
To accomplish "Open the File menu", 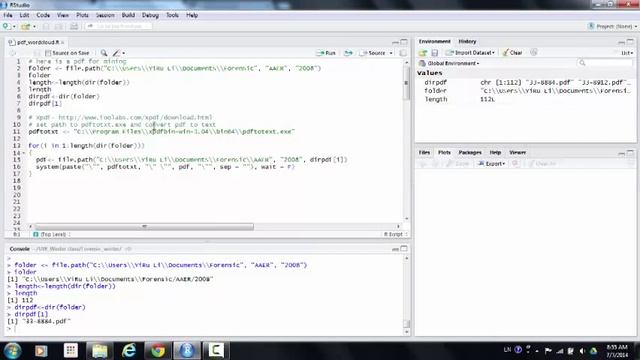I will [8, 15].
